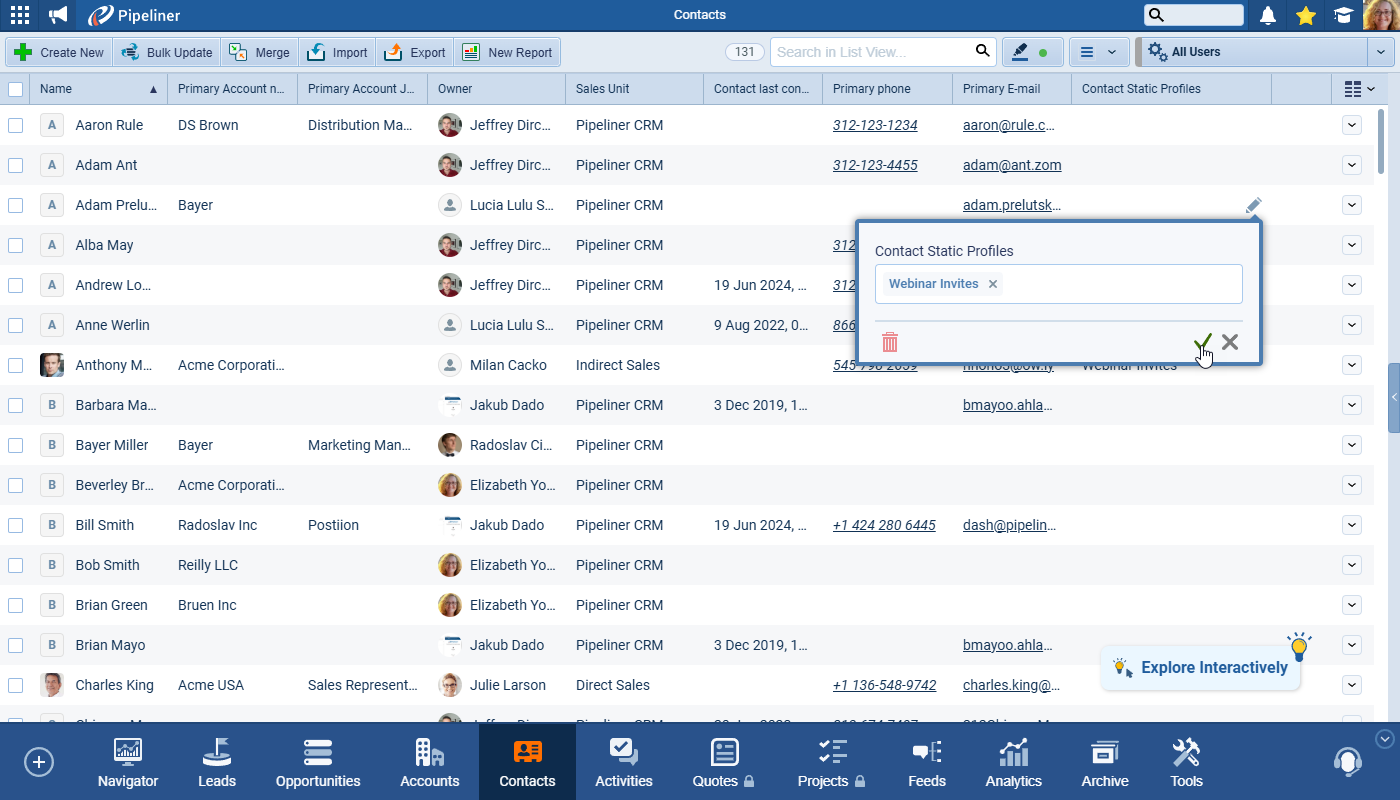Open the app grid launcher icon
This screenshot has height=800, width=1400.
pos(19,15)
